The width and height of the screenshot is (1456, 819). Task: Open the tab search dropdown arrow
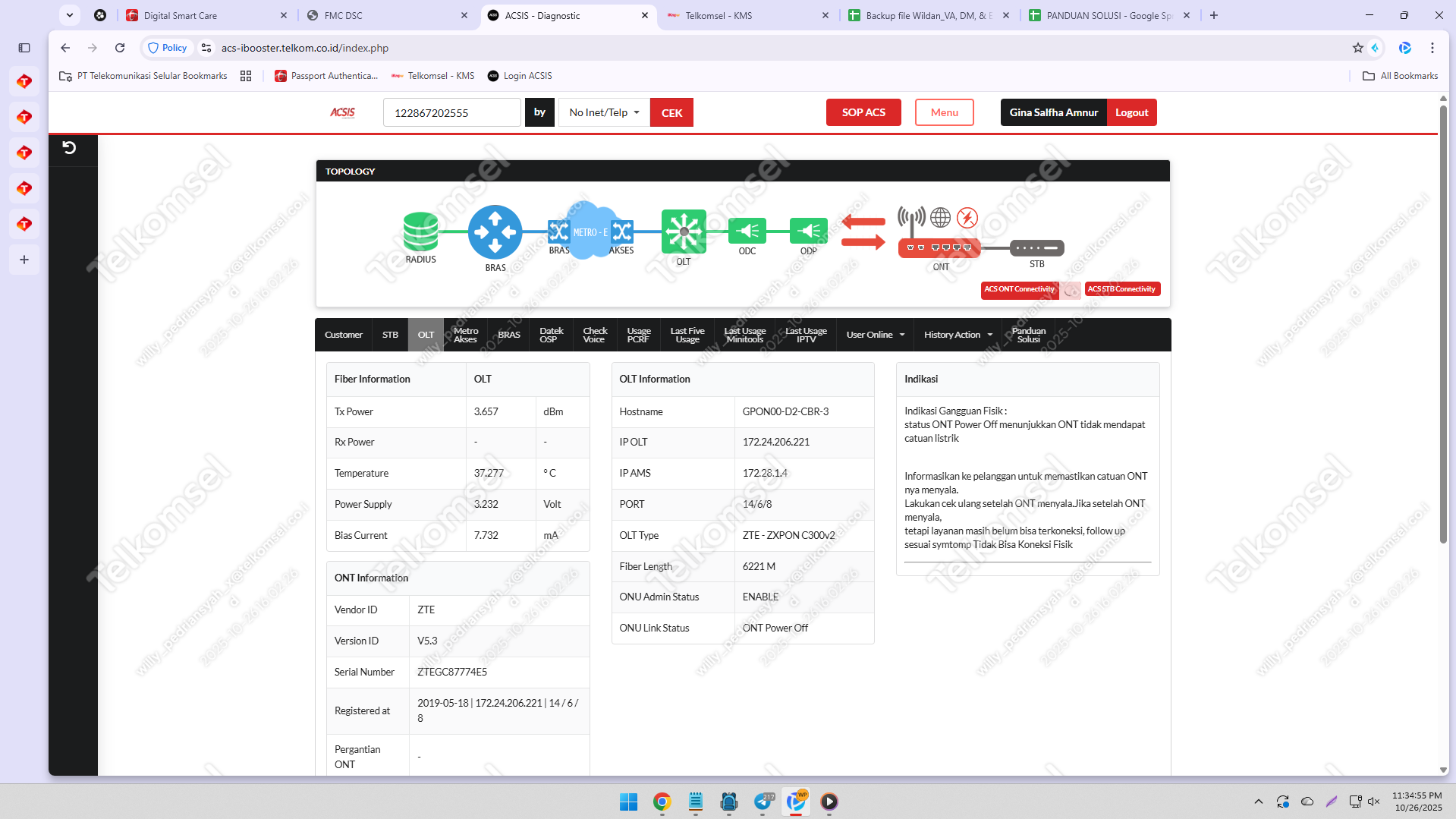pyautogui.click(x=70, y=15)
